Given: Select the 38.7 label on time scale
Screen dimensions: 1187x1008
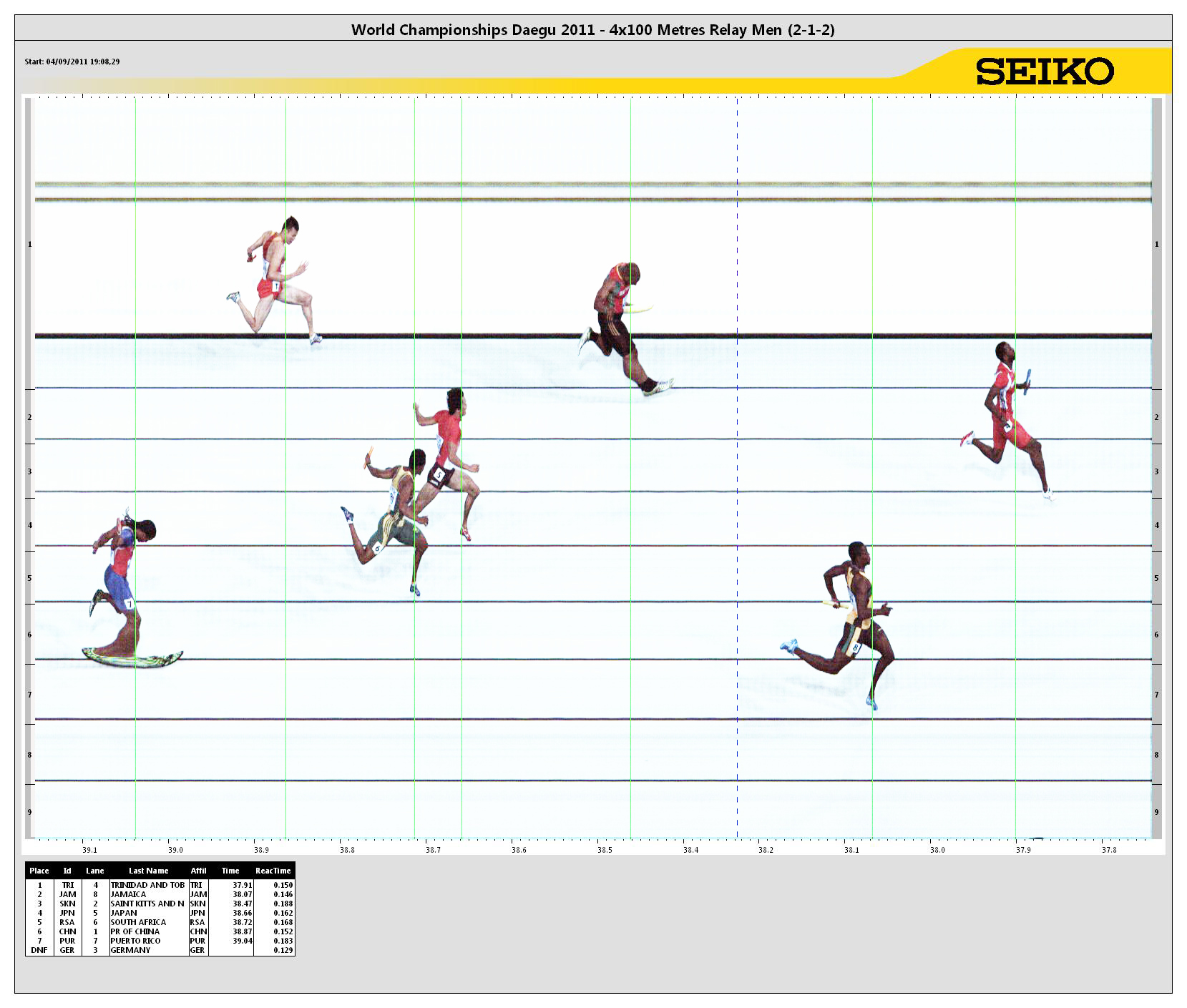Looking at the screenshot, I should (x=433, y=850).
